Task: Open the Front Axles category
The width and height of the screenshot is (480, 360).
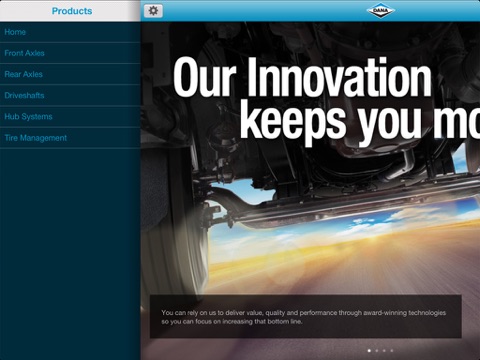Action: point(70,53)
